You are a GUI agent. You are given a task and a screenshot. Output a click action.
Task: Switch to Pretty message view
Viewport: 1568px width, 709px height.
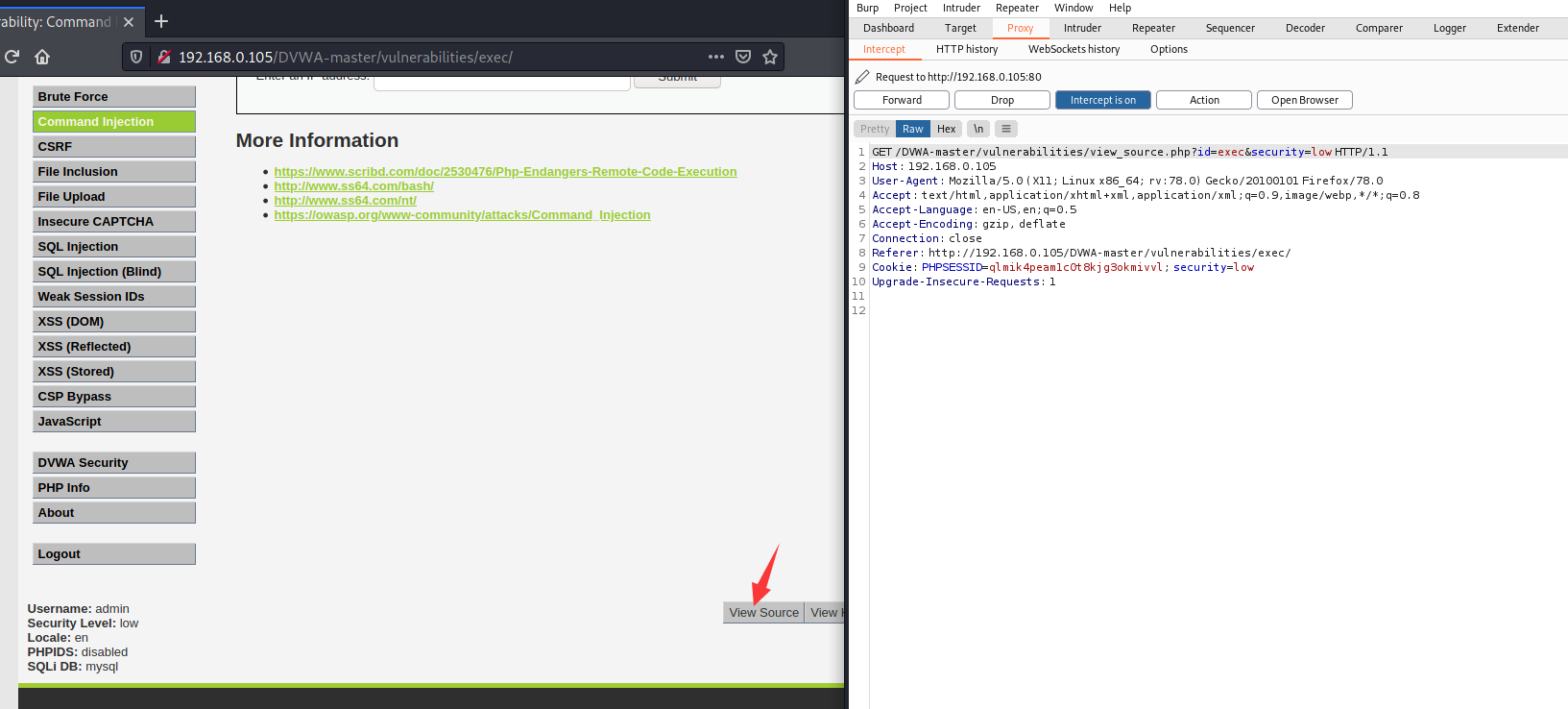[x=875, y=129]
